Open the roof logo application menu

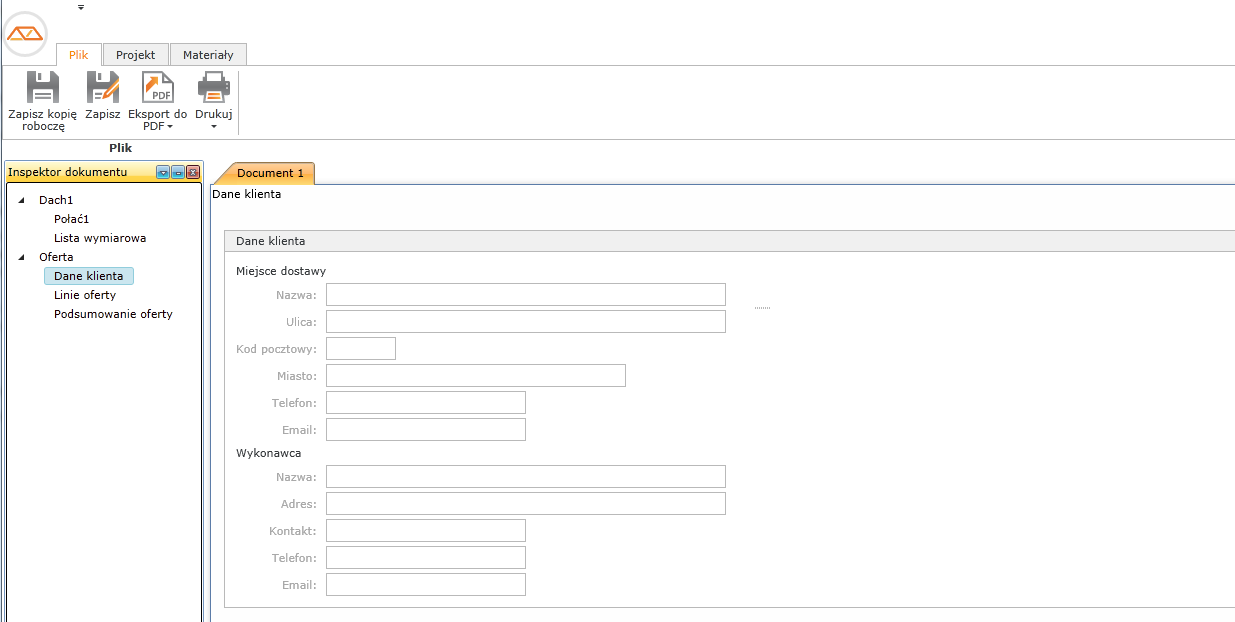pyautogui.click(x=25, y=34)
